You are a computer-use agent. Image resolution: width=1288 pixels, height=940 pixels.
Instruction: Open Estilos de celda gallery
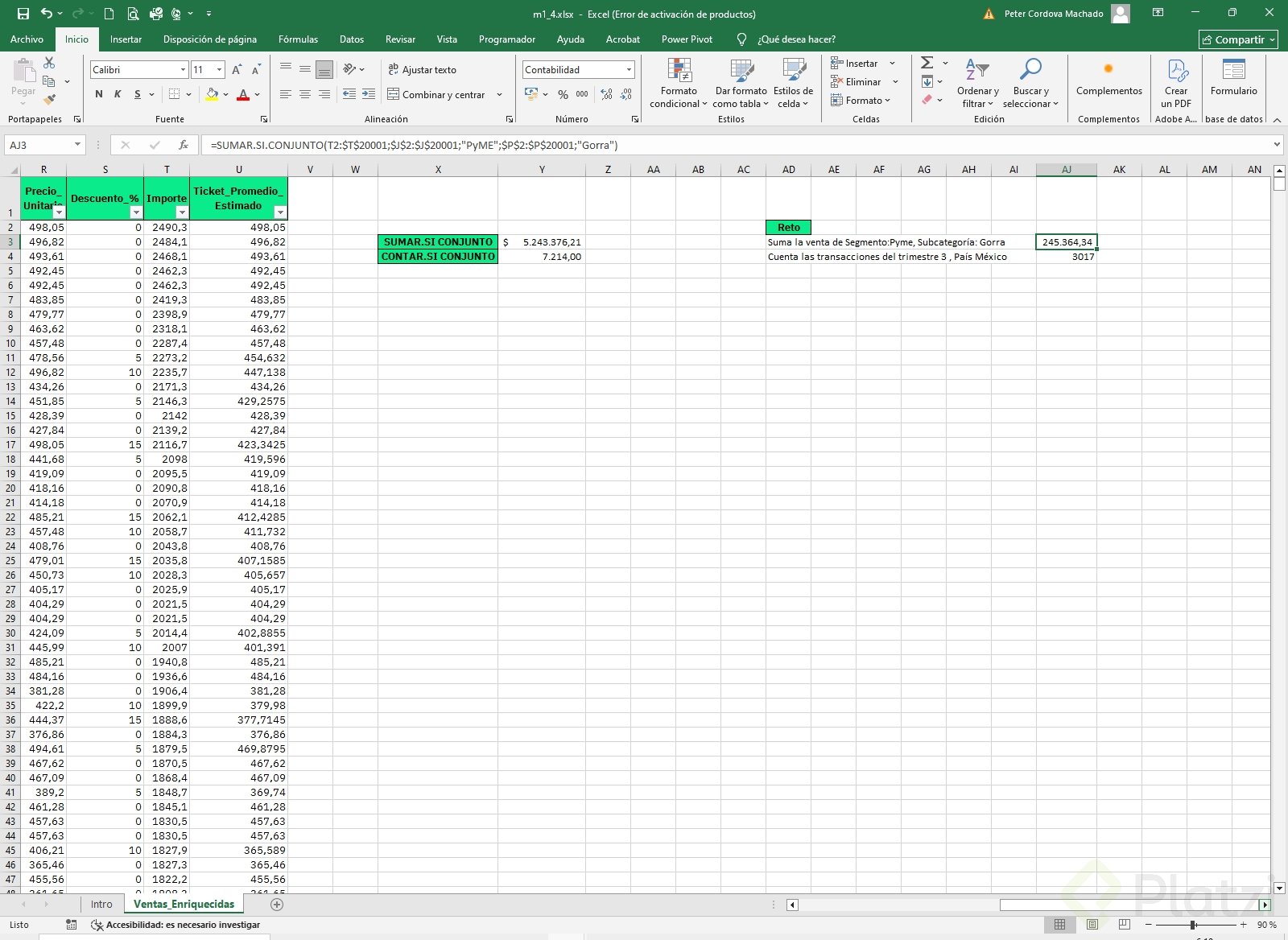coord(793,83)
